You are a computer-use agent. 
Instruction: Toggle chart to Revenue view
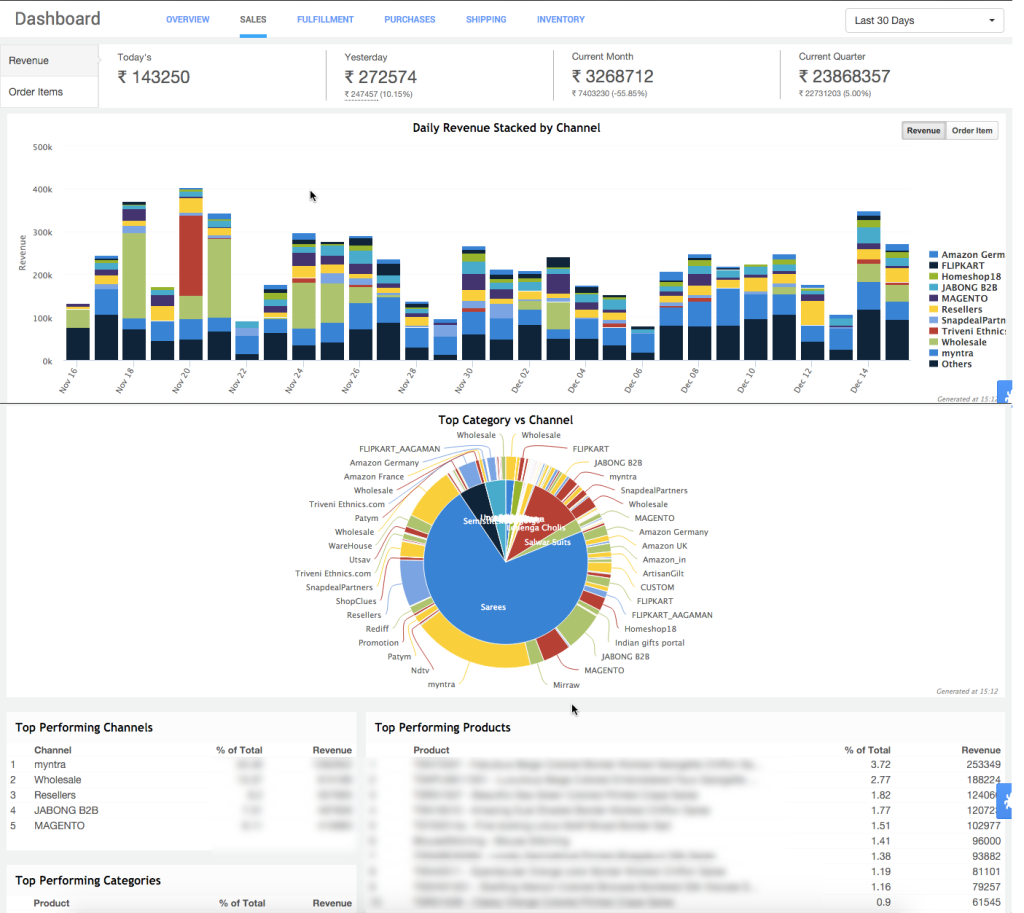(x=923, y=131)
